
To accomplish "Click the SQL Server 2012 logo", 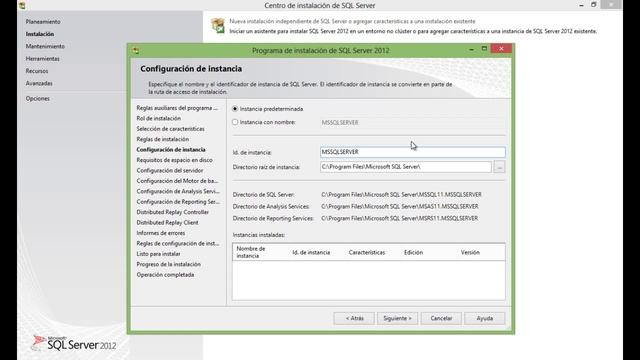I will tap(74, 344).
